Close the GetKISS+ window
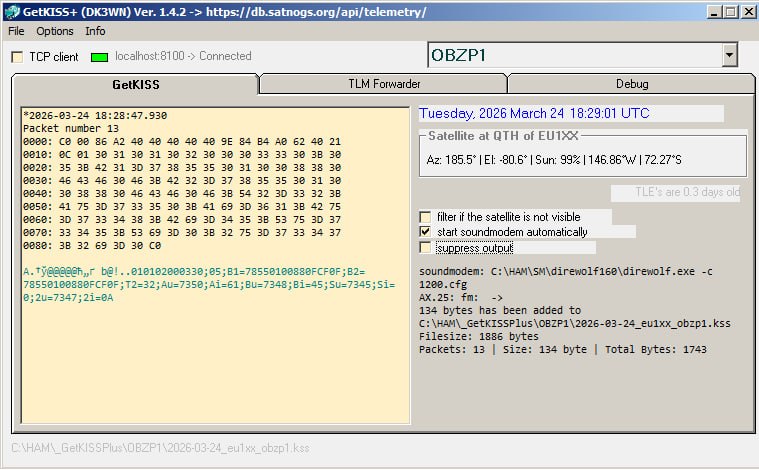The width and height of the screenshot is (759, 470). (x=747, y=11)
